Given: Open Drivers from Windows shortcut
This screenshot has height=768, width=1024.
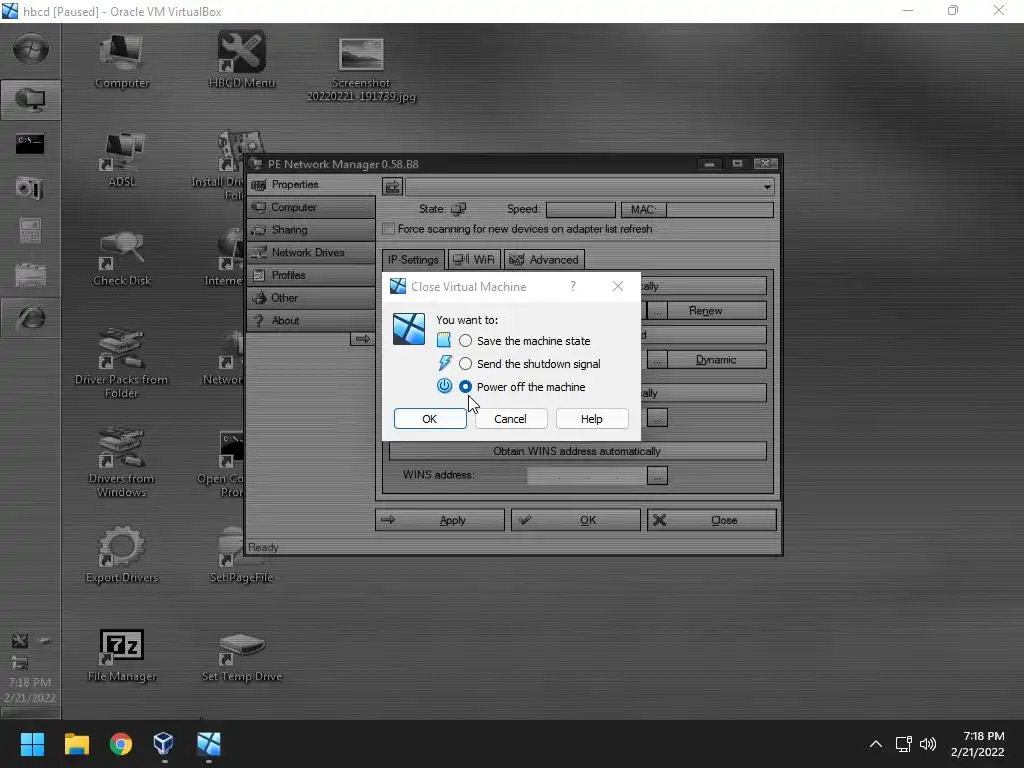Looking at the screenshot, I should coord(121,462).
